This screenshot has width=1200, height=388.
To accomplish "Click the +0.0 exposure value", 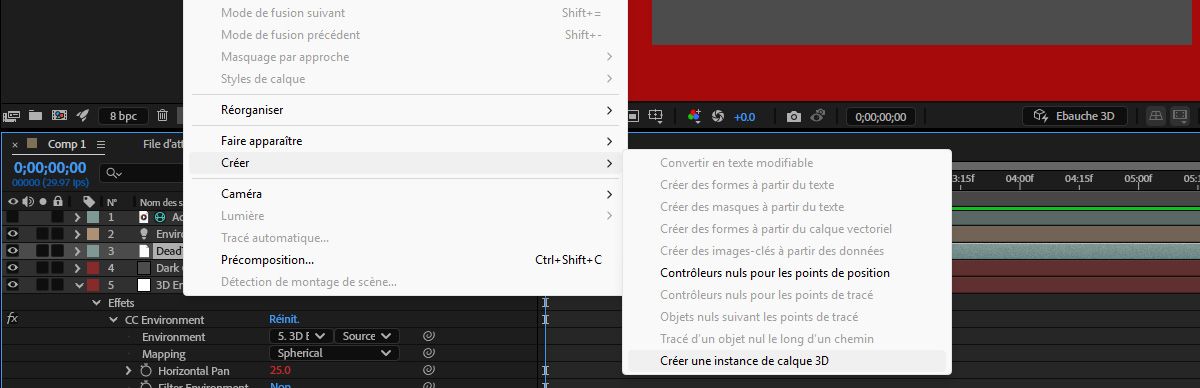I will point(745,116).
